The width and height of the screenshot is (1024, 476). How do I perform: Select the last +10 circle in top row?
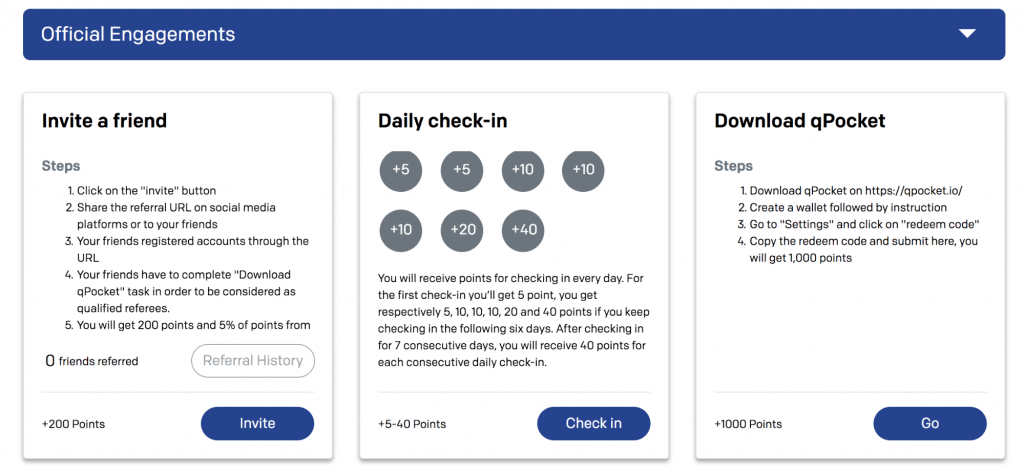click(583, 170)
